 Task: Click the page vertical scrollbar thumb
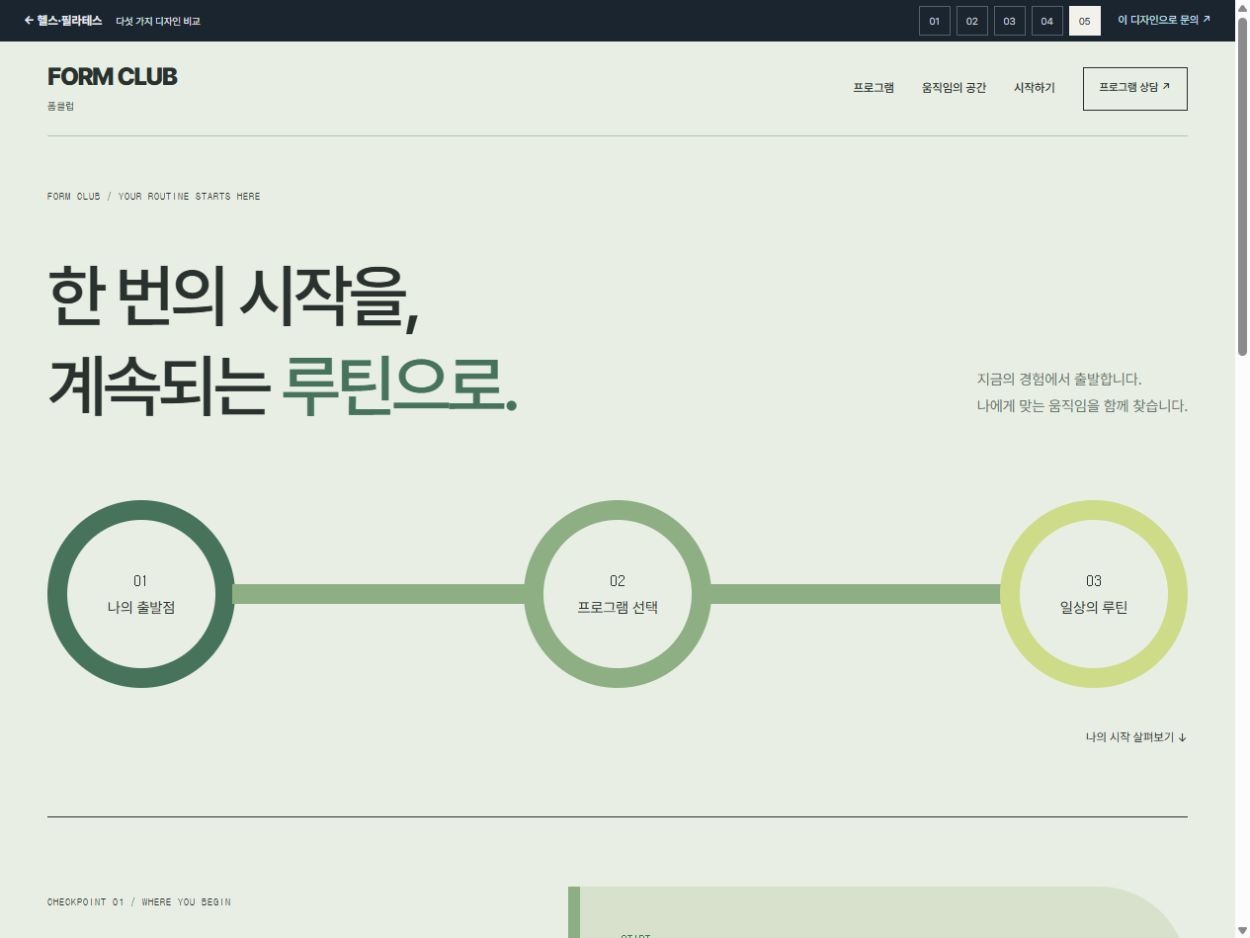pos(1243,185)
